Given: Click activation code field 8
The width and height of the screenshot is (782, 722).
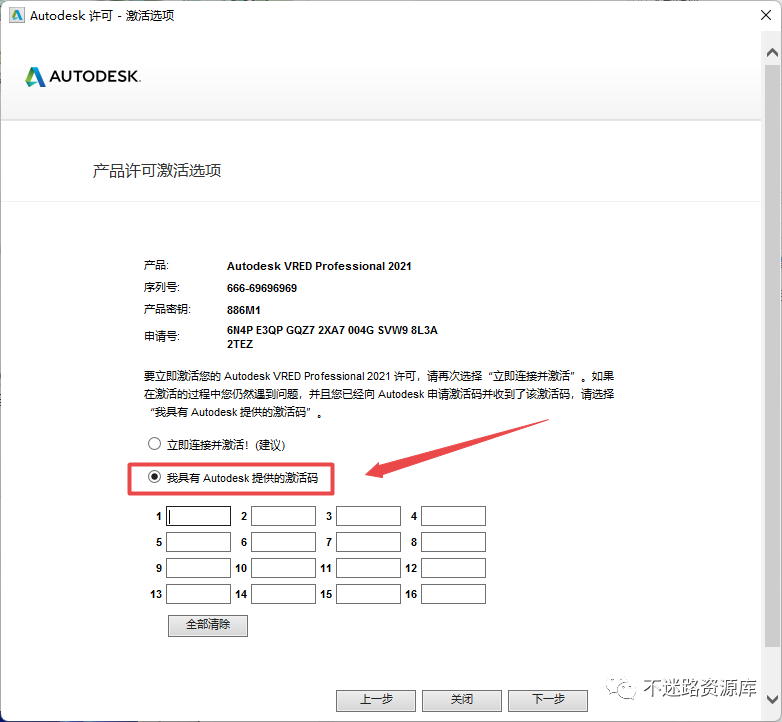Looking at the screenshot, I should (453, 542).
